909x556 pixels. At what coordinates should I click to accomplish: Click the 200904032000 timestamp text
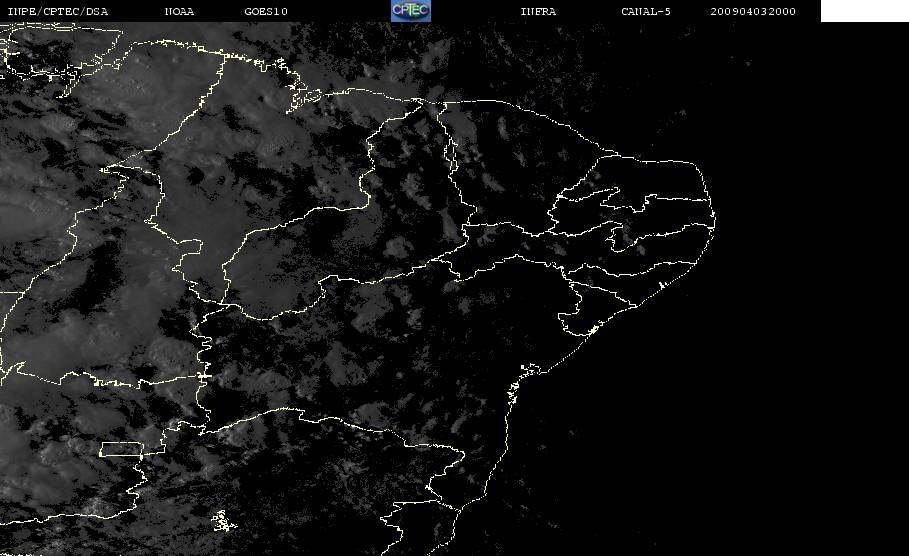pyautogui.click(x=753, y=11)
